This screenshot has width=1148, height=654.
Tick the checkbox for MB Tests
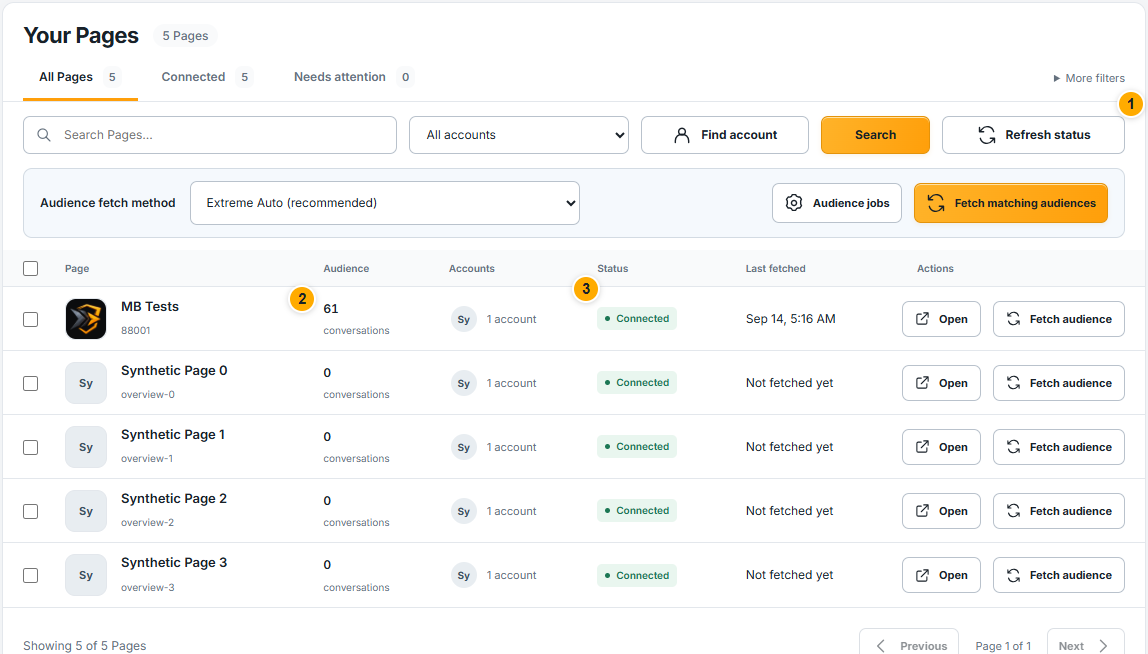31,319
